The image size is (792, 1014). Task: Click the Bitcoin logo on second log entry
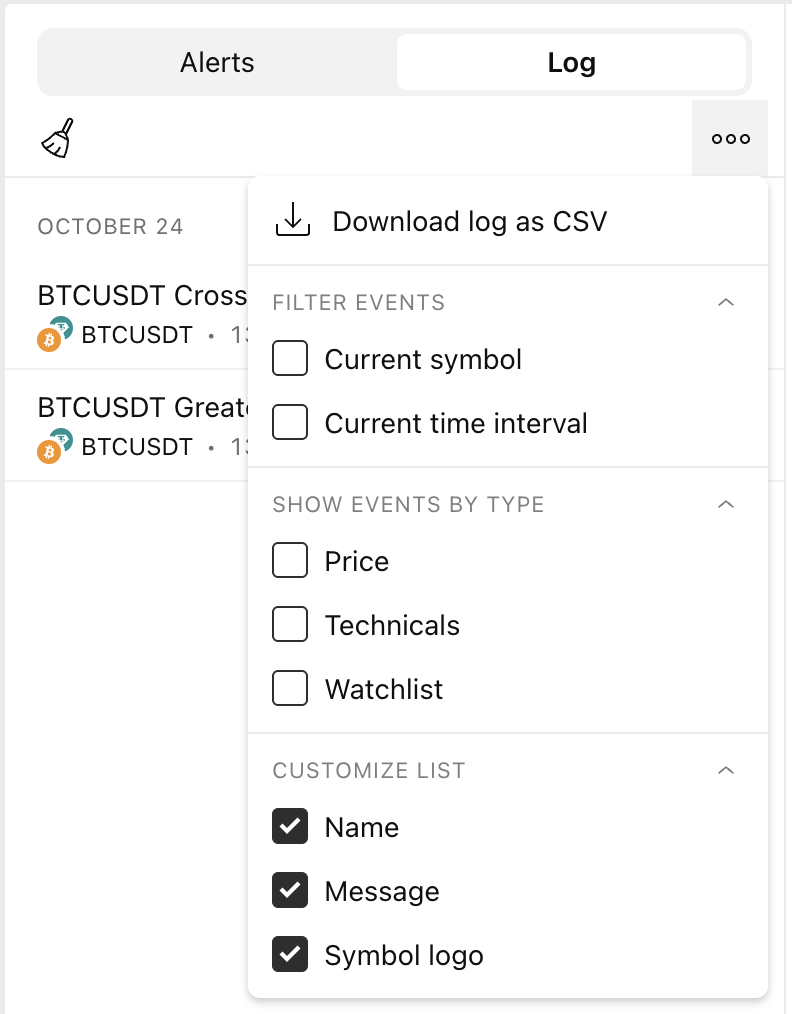(49, 452)
